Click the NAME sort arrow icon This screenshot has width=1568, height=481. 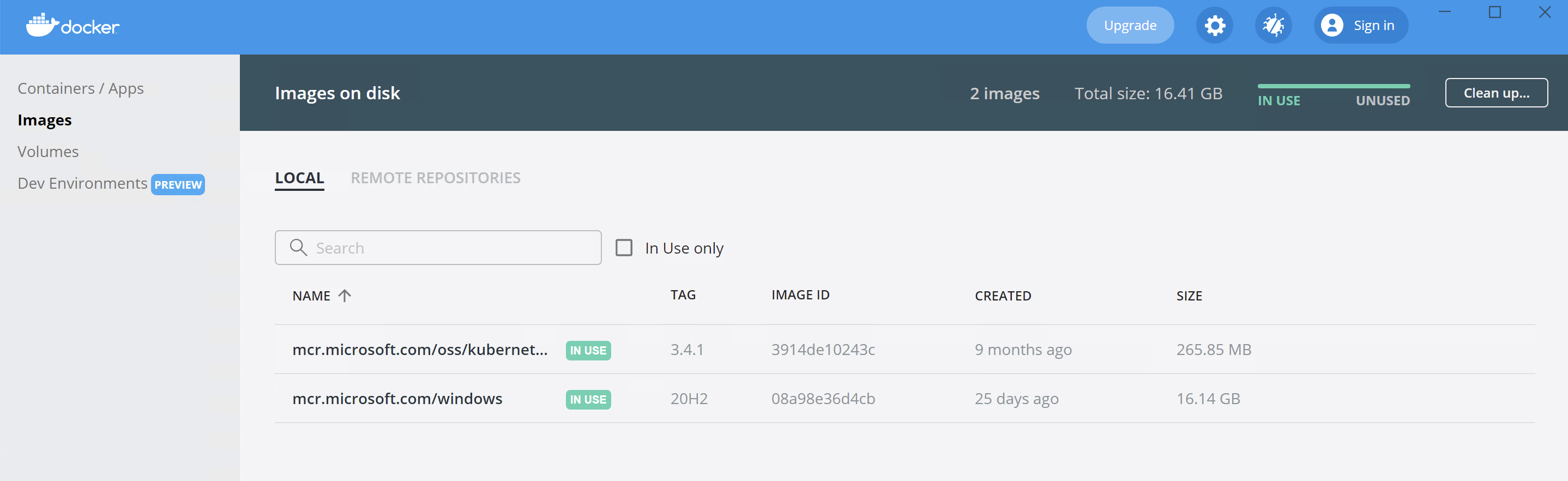[x=345, y=296]
